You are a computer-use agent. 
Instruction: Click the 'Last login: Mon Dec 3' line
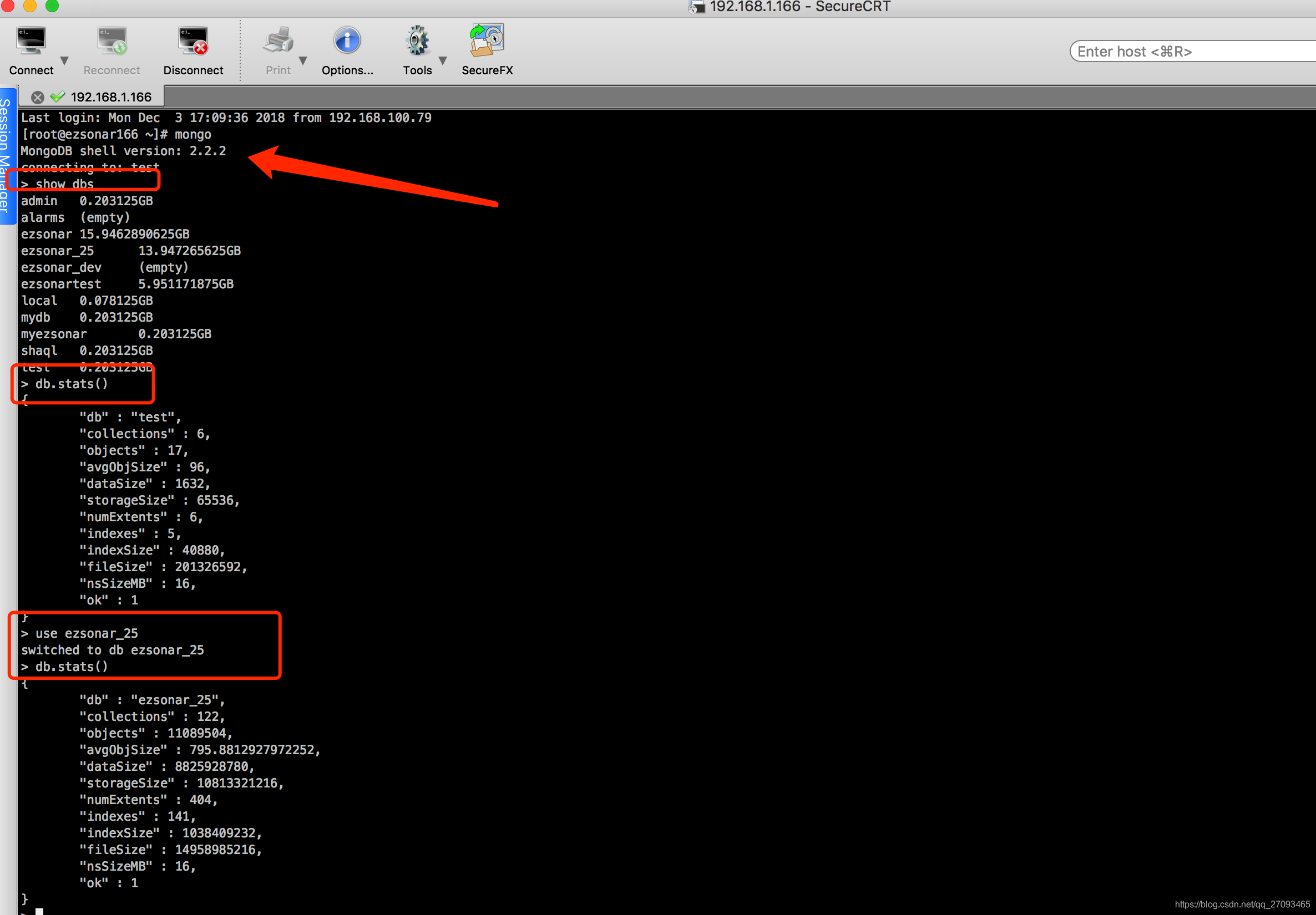tap(226, 118)
